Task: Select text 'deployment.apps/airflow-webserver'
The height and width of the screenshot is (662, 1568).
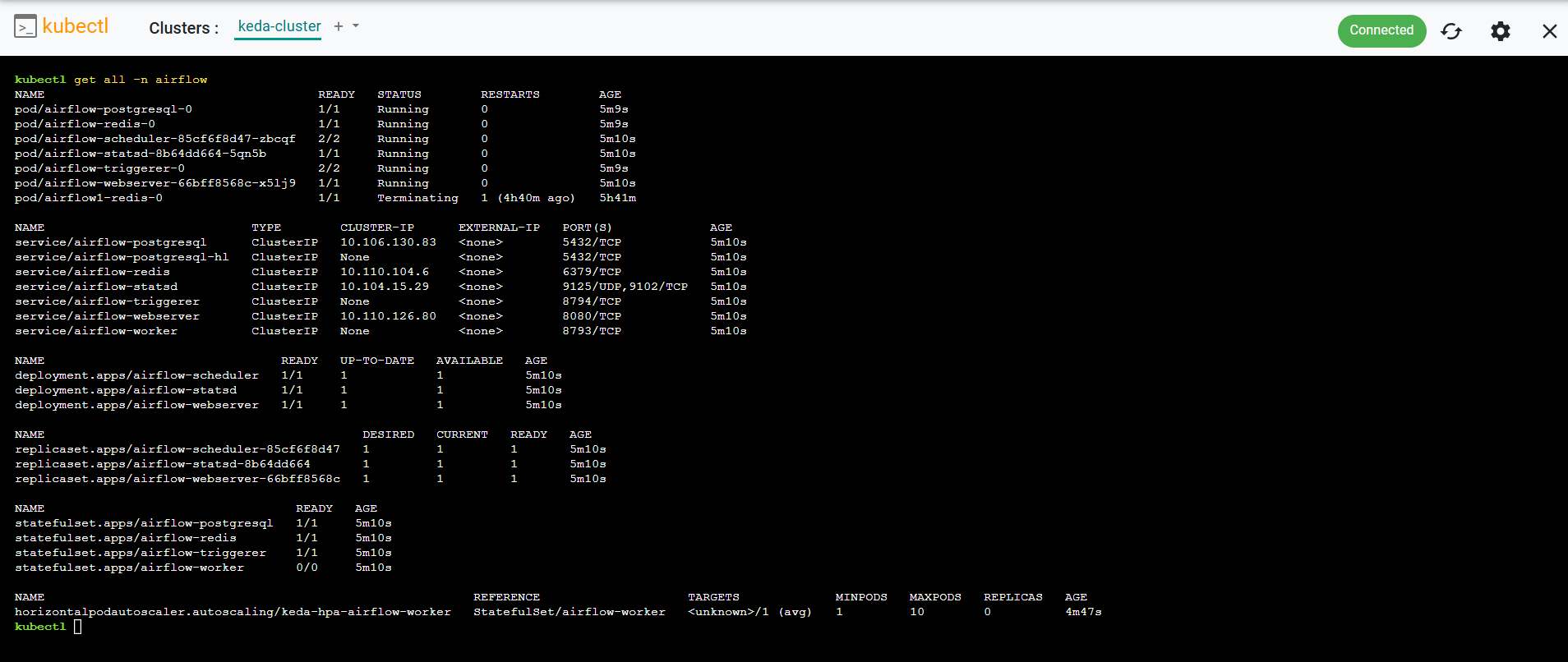Action: (136, 405)
